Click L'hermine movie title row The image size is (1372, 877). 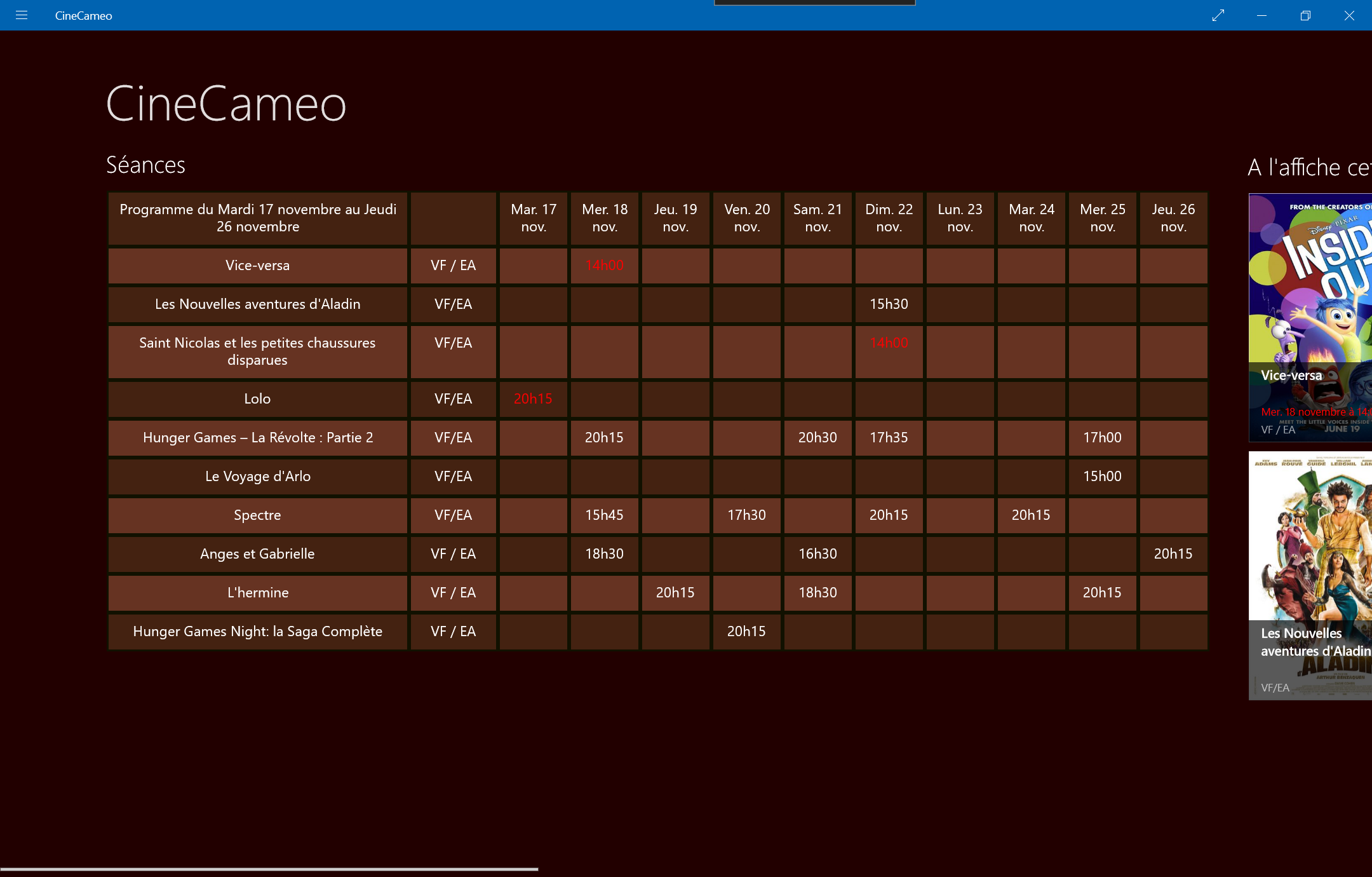tap(257, 593)
